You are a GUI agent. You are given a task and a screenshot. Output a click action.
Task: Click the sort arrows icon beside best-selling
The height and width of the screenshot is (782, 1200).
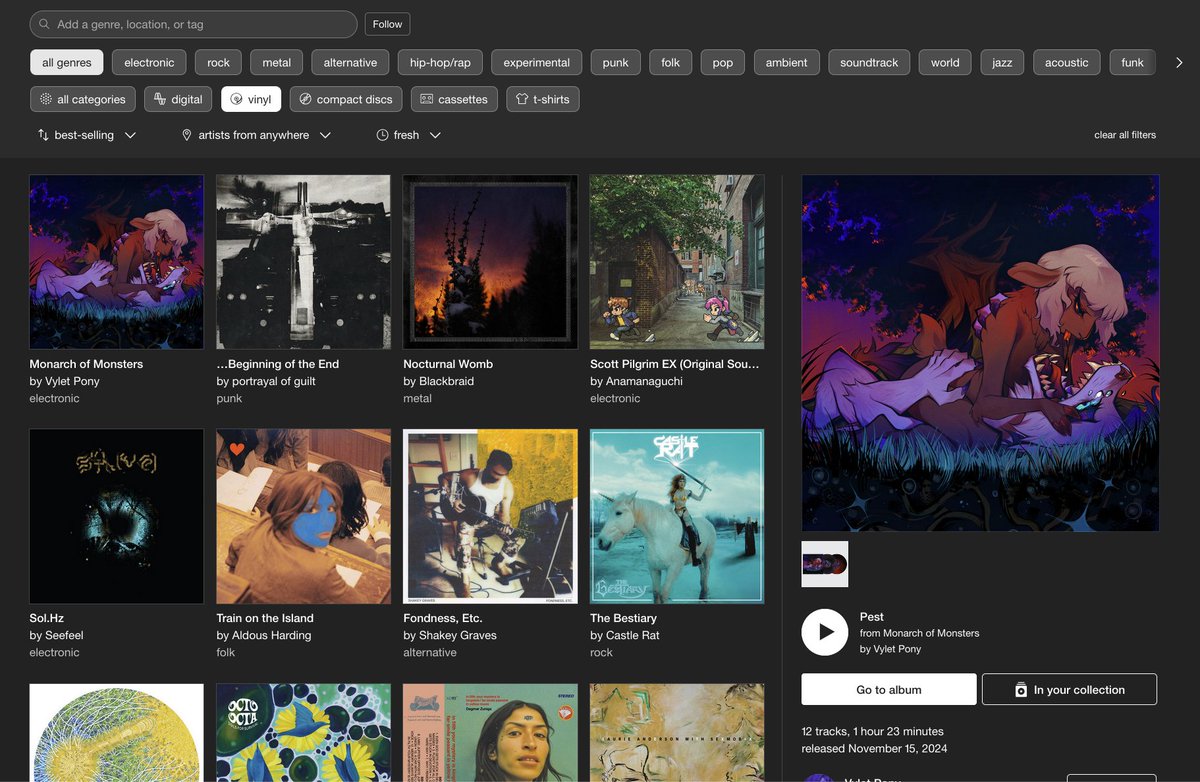(43, 135)
